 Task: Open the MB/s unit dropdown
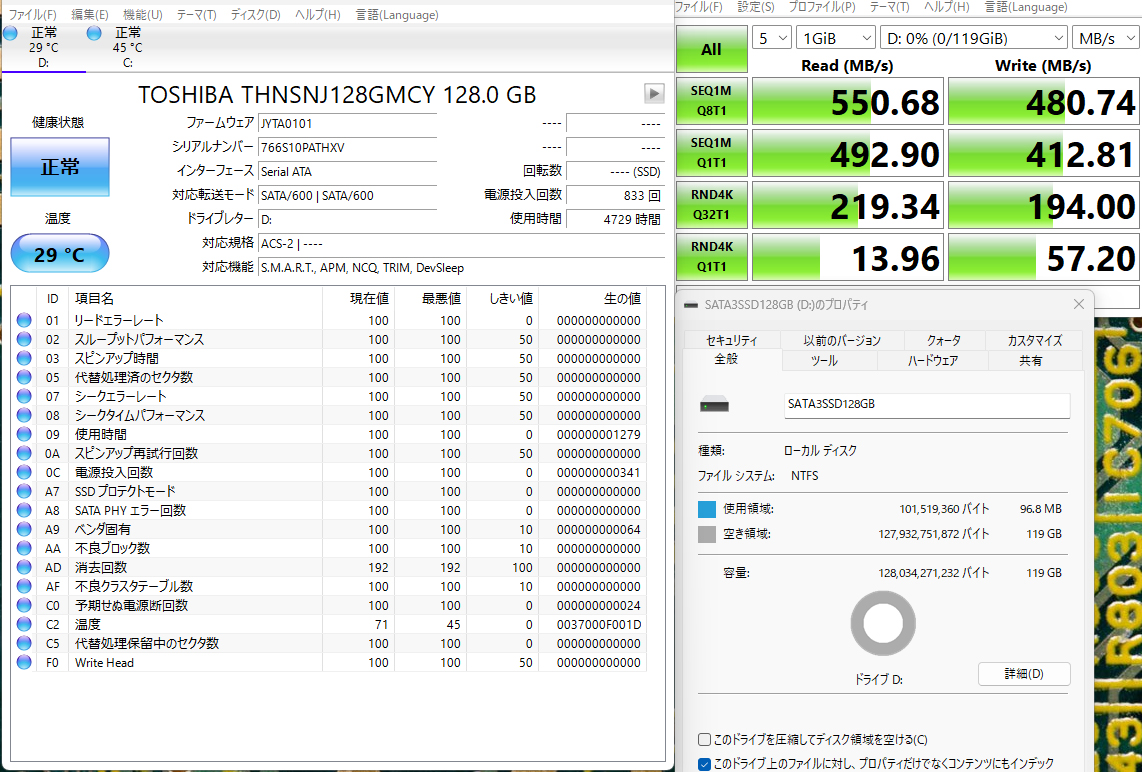pos(1105,39)
